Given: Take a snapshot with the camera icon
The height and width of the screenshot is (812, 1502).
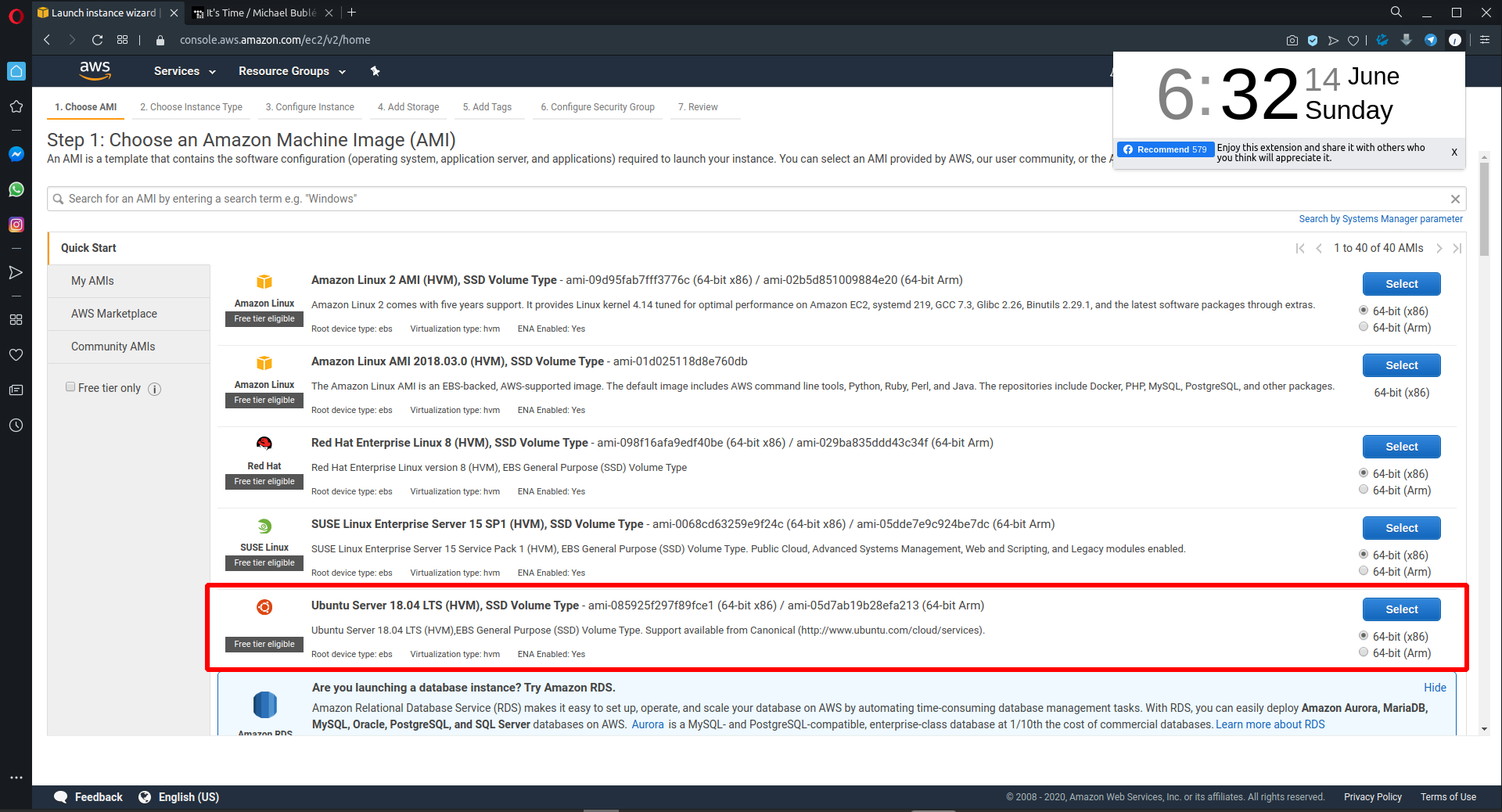Looking at the screenshot, I should click(1292, 40).
